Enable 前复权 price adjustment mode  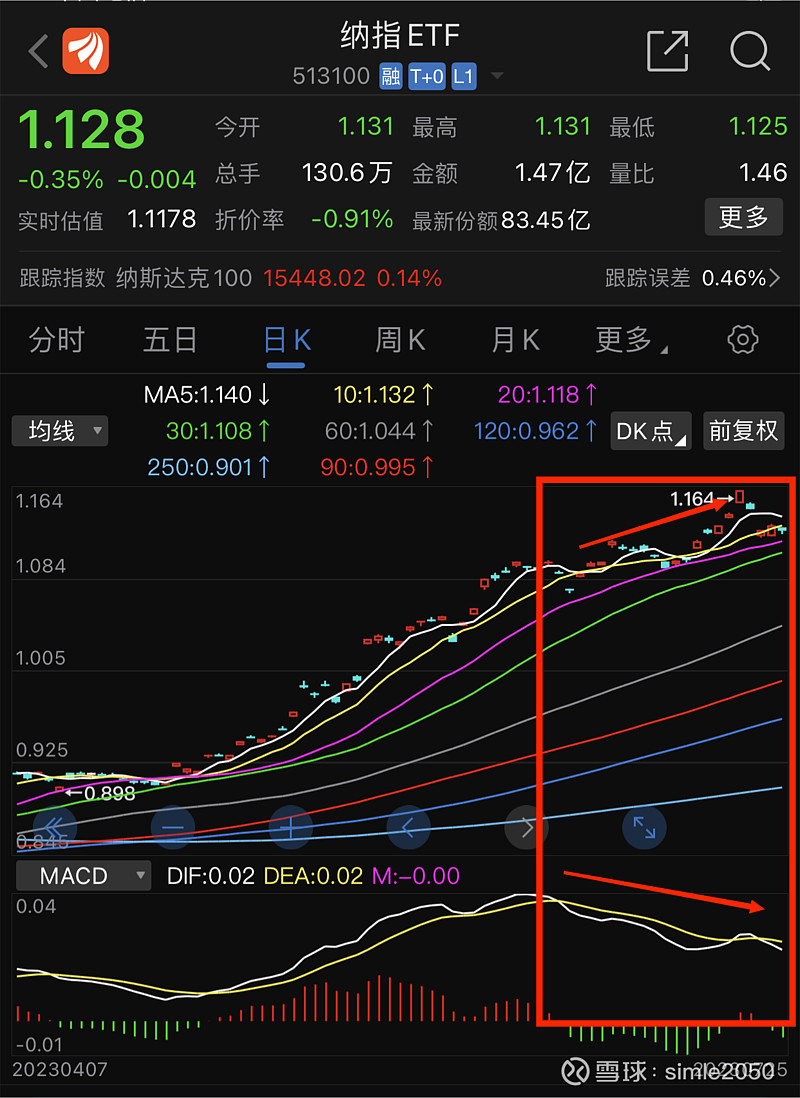(x=743, y=430)
